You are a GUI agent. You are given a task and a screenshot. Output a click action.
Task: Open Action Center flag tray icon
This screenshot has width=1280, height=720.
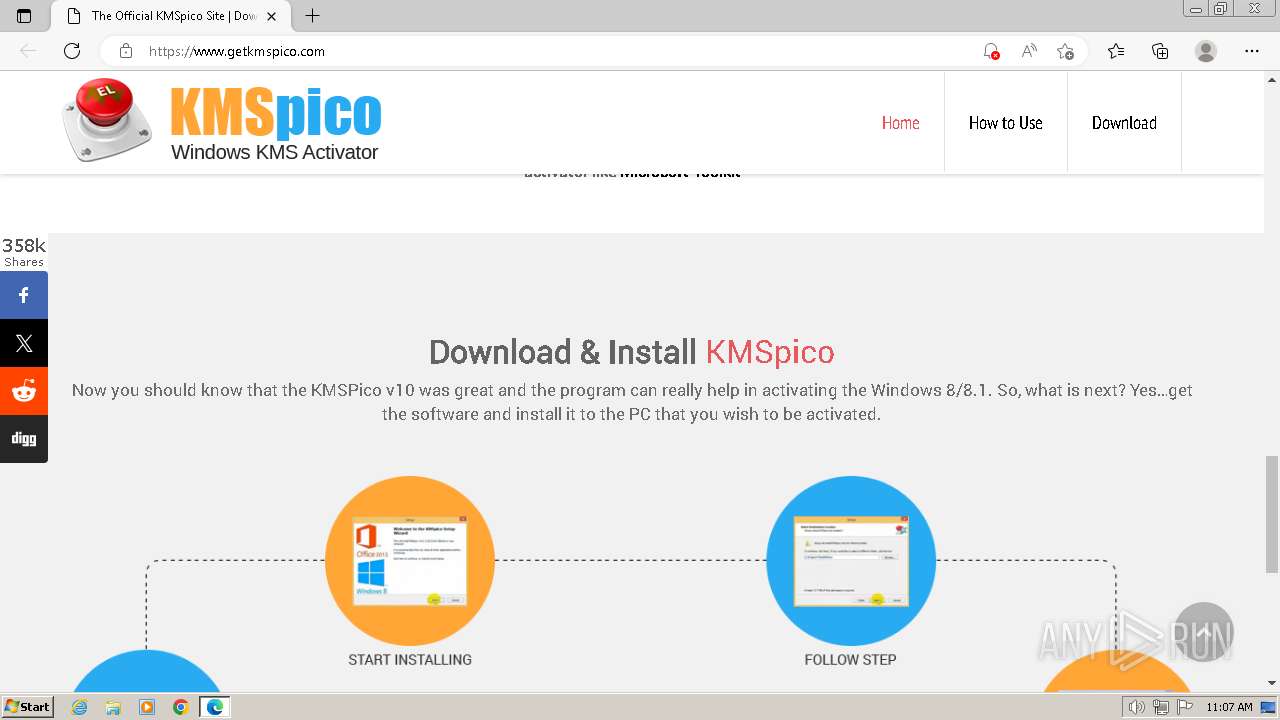tap(1185, 707)
